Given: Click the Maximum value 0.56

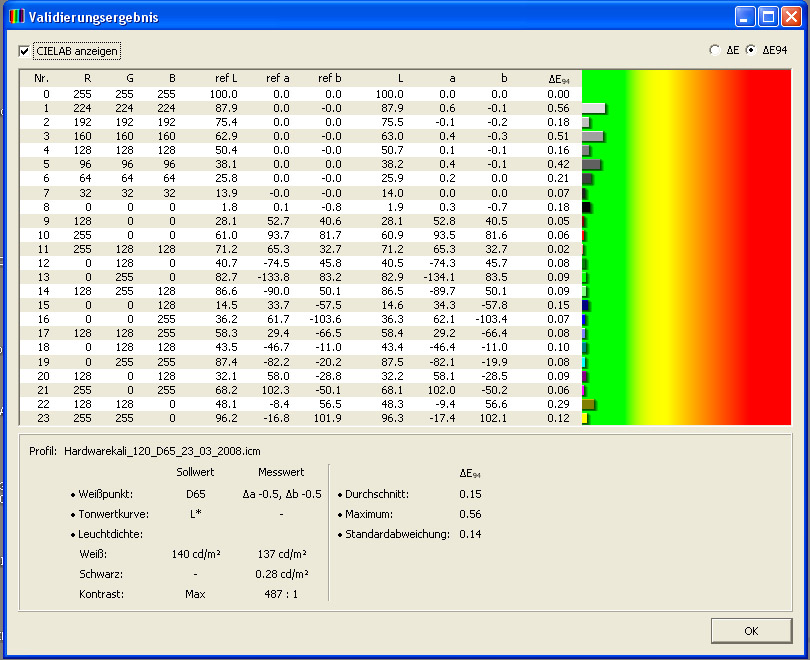Looking at the screenshot, I should tap(470, 514).
